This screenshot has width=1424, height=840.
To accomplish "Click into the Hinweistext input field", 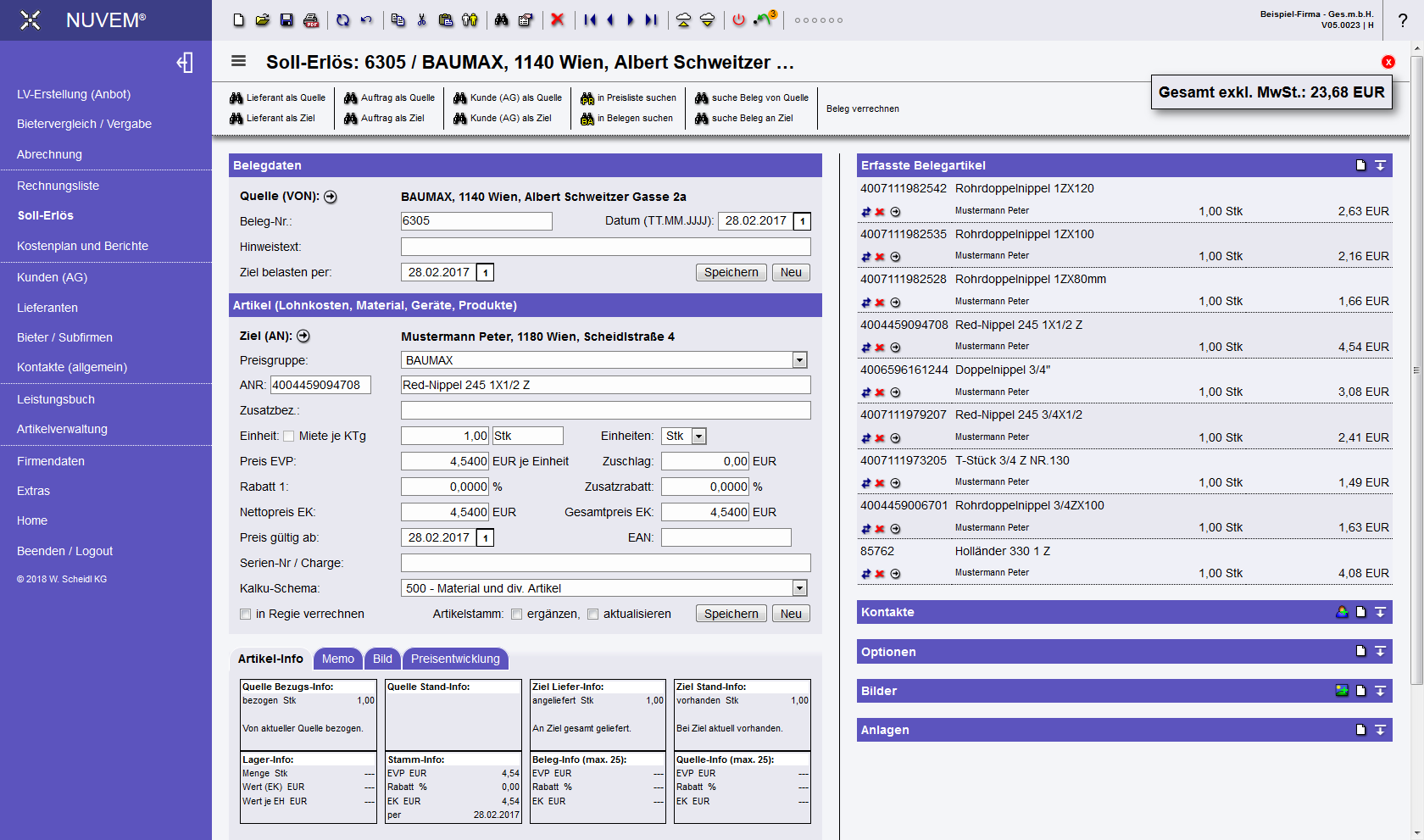I will tap(605, 247).
